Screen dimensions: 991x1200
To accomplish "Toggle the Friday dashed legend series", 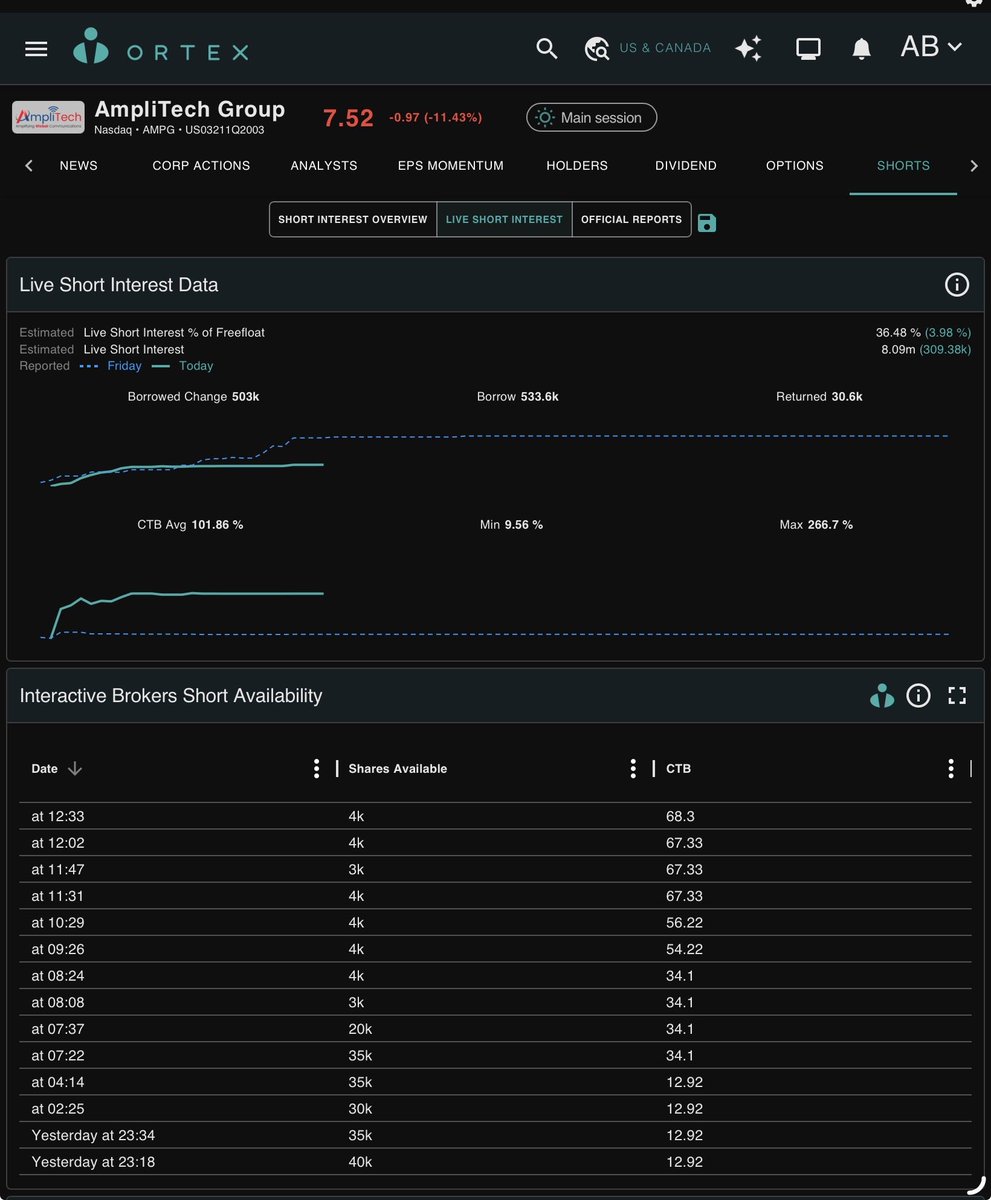I will tap(110, 366).
